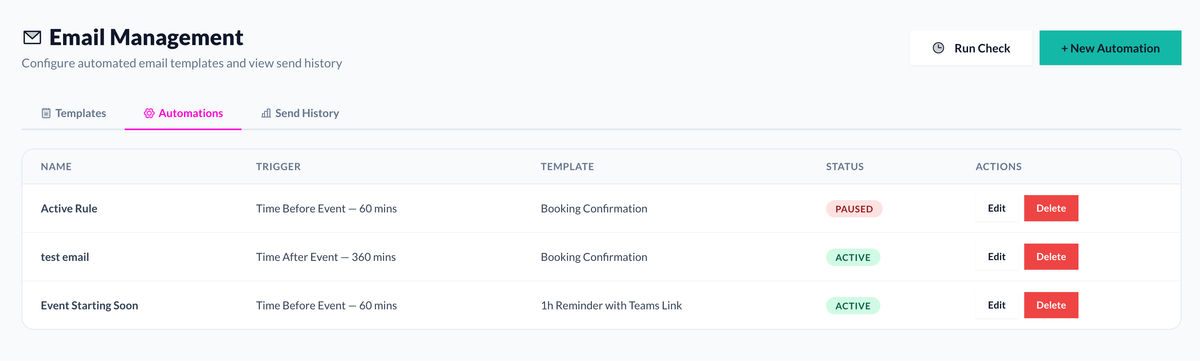Click the envelope icon beside Email Management

coord(32,38)
